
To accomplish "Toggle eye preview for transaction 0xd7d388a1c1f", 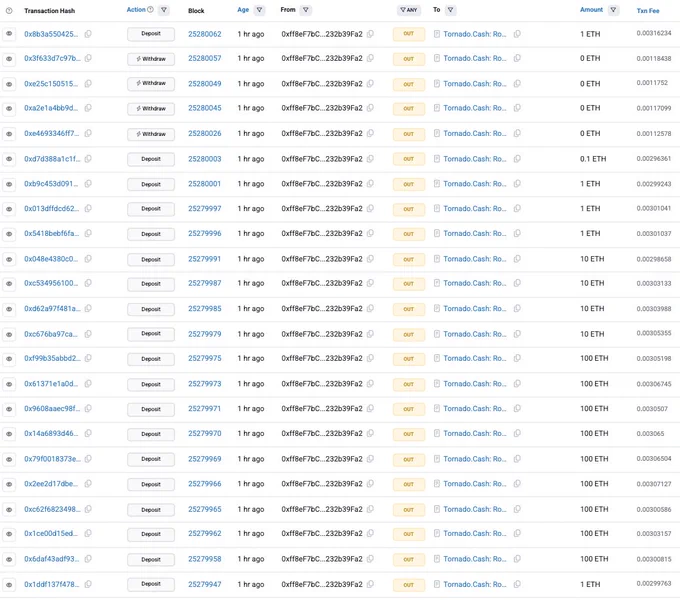I will click(9, 159).
